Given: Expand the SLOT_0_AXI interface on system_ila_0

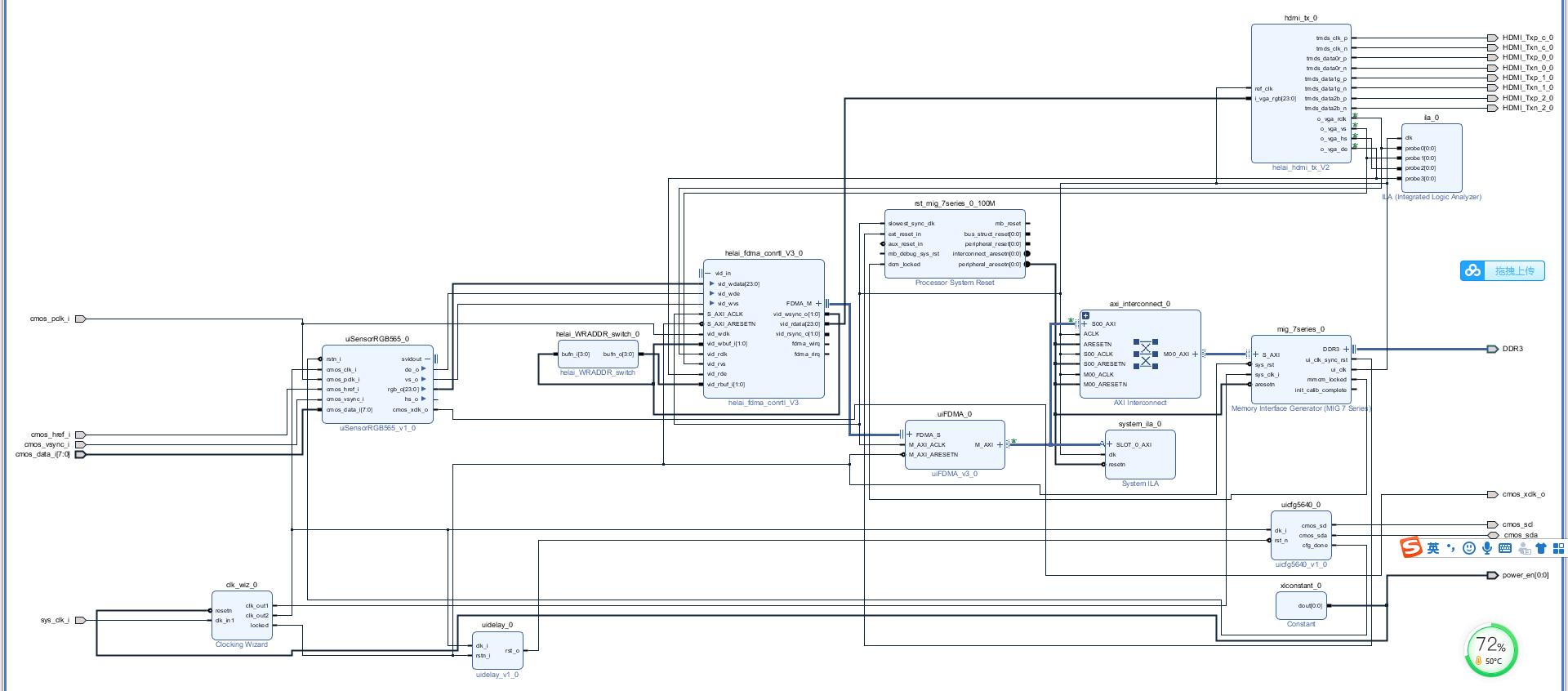Looking at the screenshot, I should point(1109,444).
